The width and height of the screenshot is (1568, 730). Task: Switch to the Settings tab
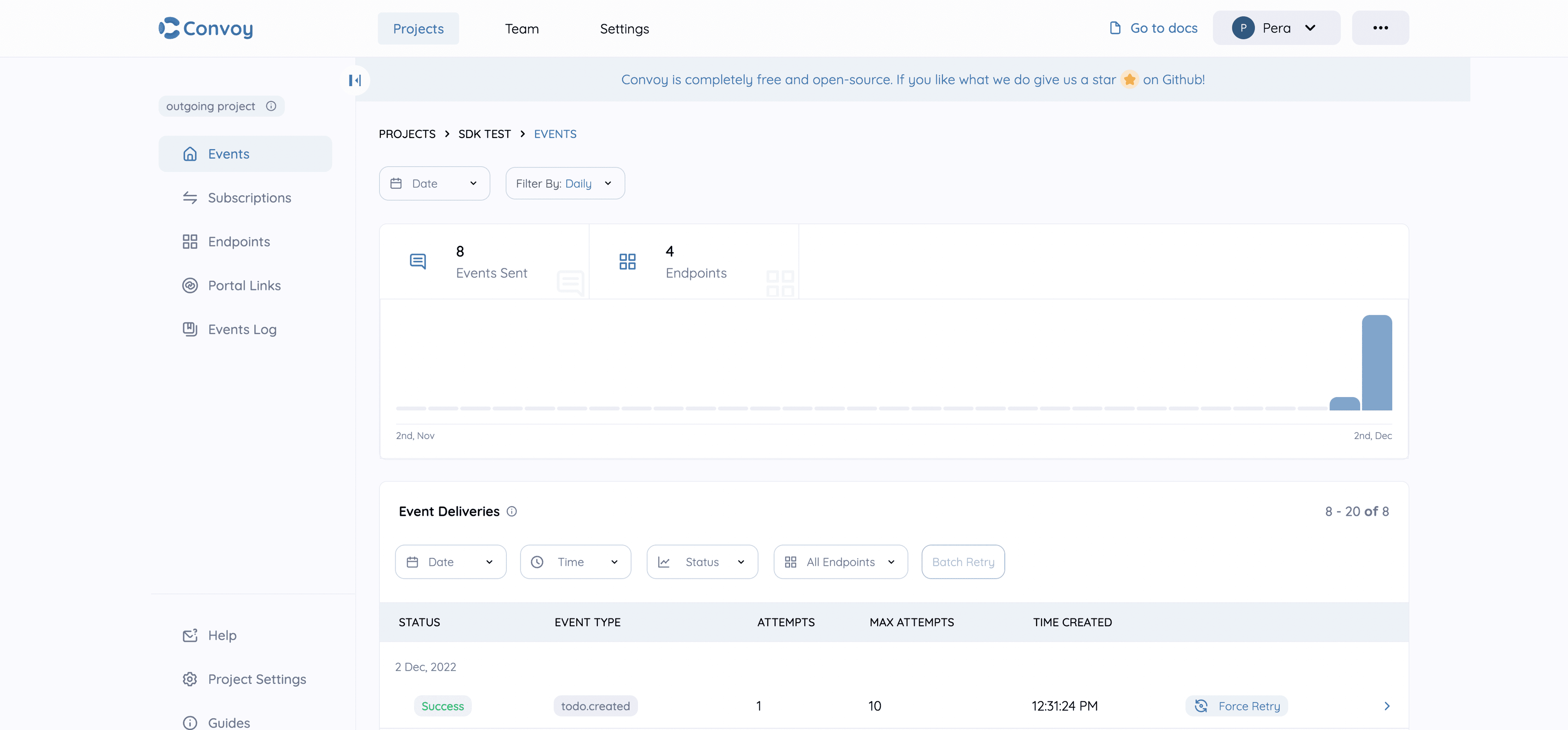coord(624,29)
